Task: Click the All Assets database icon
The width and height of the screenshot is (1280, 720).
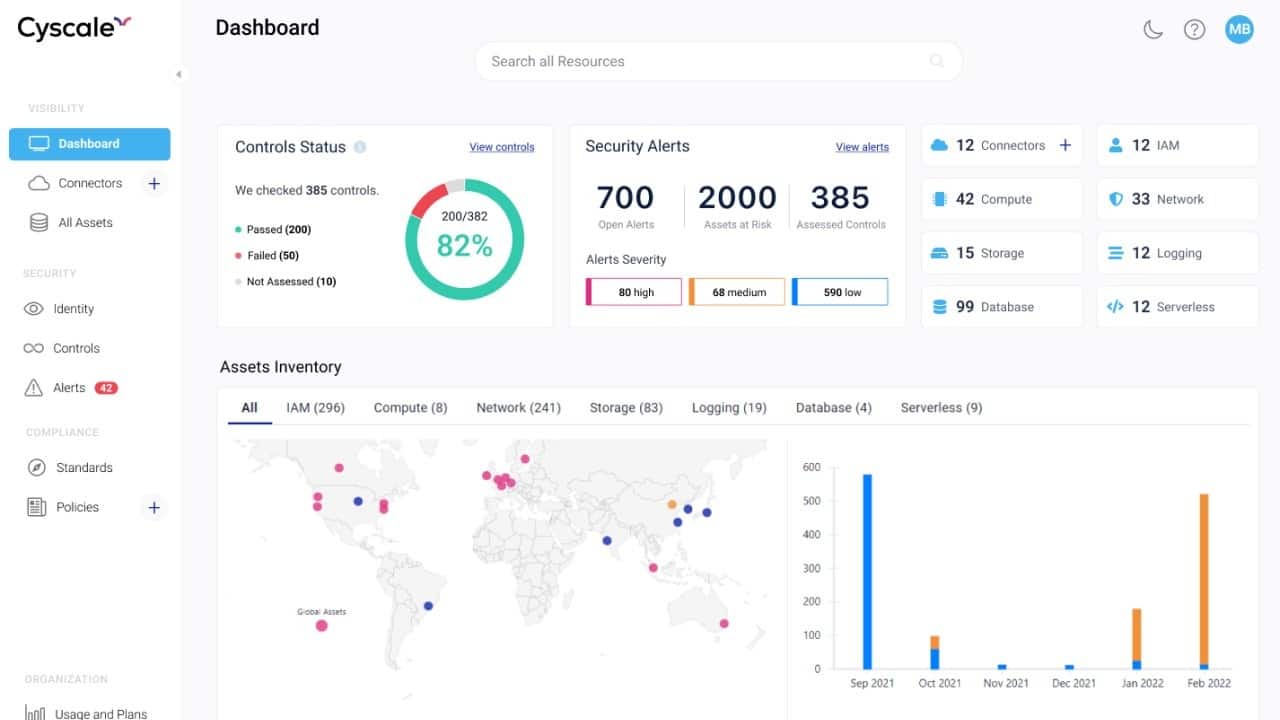Action: pos(39,223)
